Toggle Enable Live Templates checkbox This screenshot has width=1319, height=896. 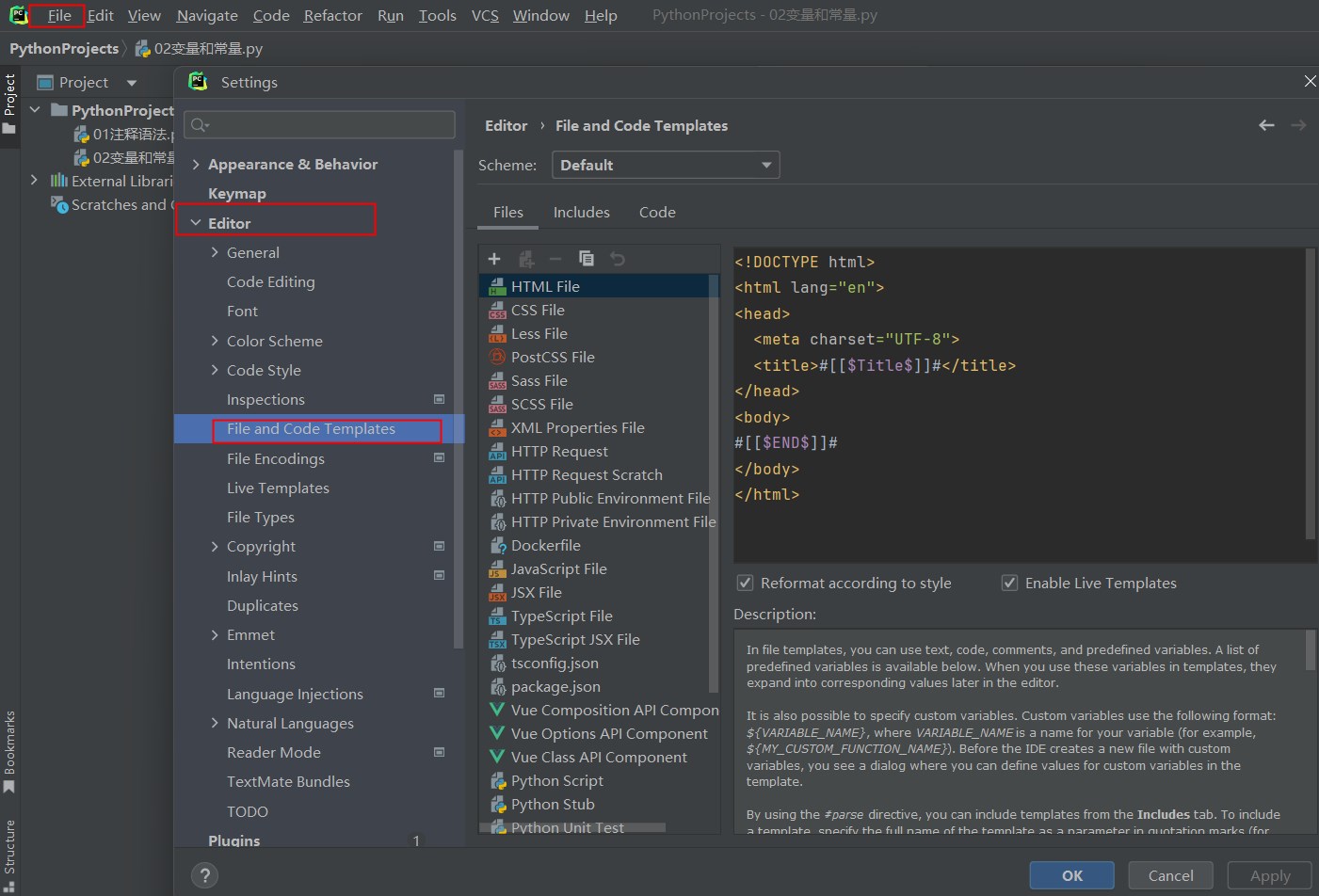1009,583
